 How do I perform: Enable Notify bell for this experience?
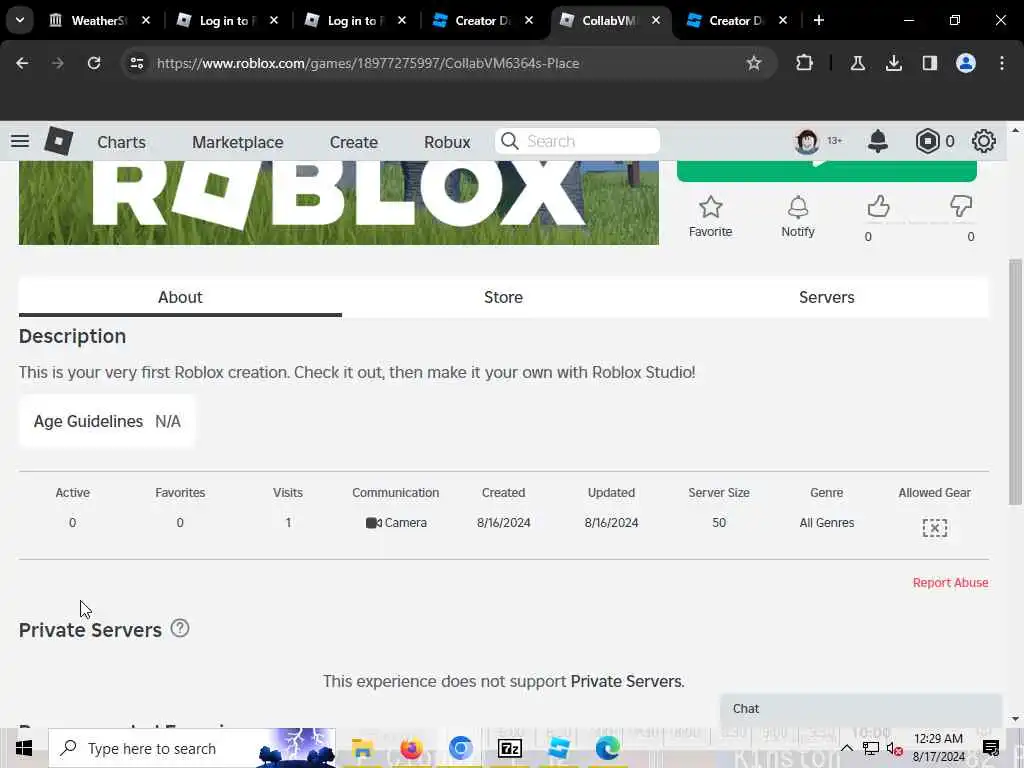(797, 217)
